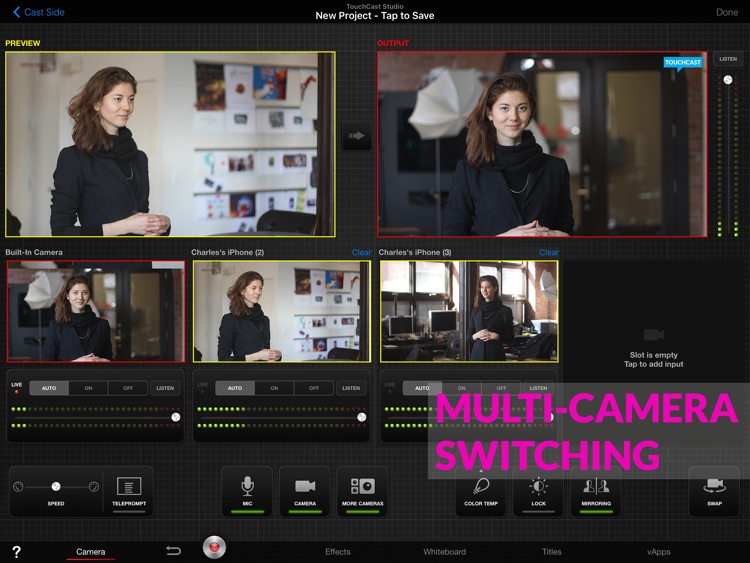Switch to the Effects tab
The width and height of the screenshot is (750, 563).
pos(338,552)
